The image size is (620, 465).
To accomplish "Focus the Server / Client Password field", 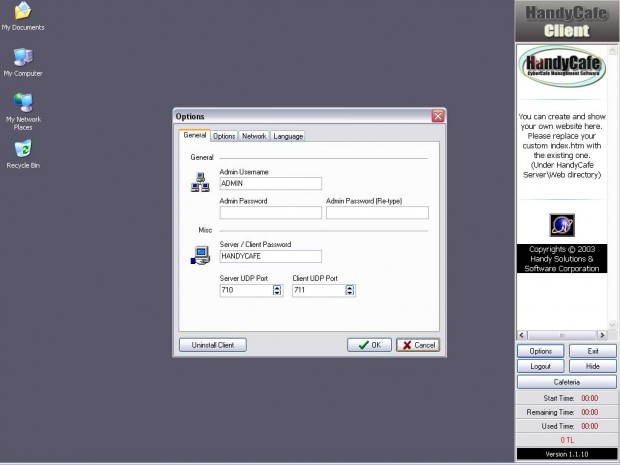I will 270,256.
